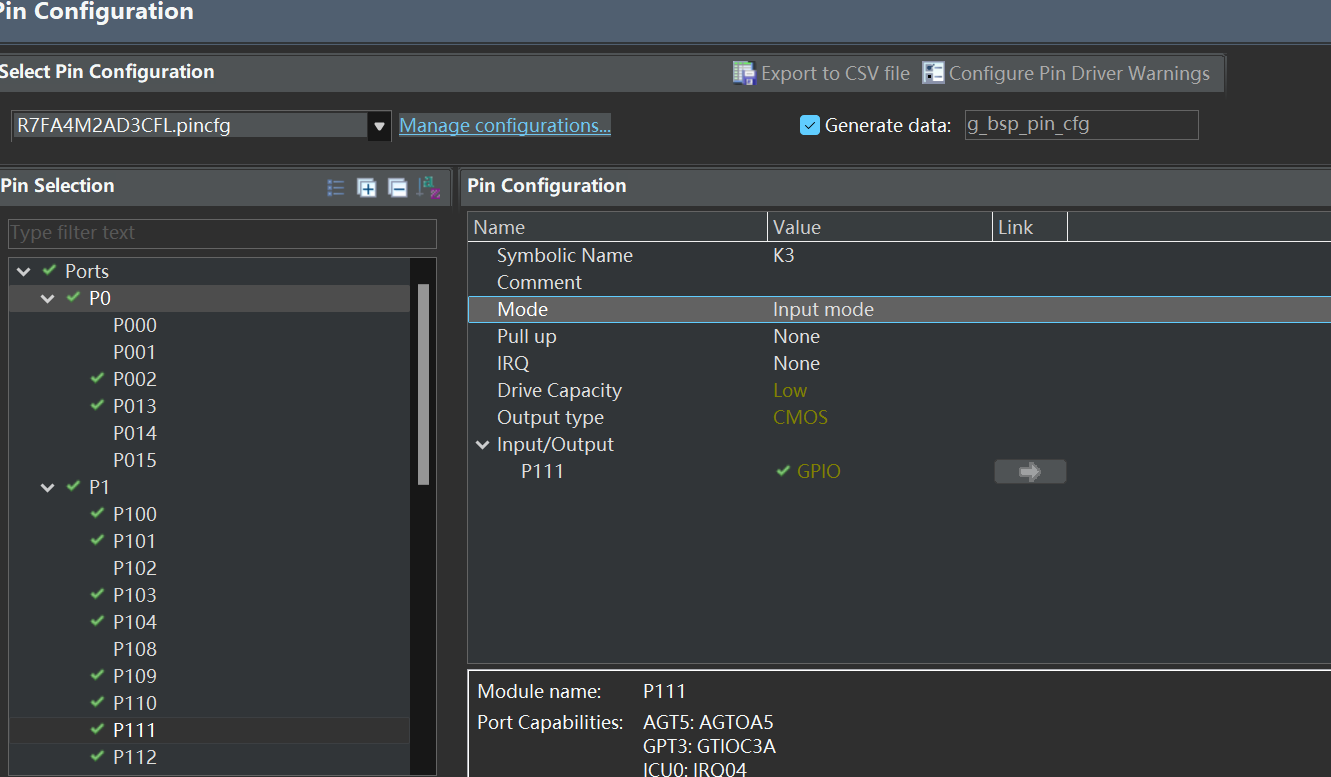The width and height of the screenshot is (1331, 777).
Task: Click the Expand All icon in Pin Selection
Action: pos(367,187)
